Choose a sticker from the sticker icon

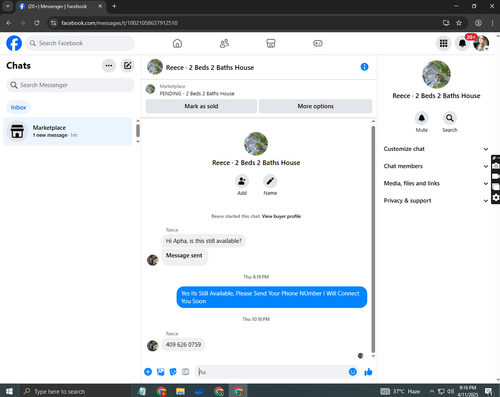[173, 372]
